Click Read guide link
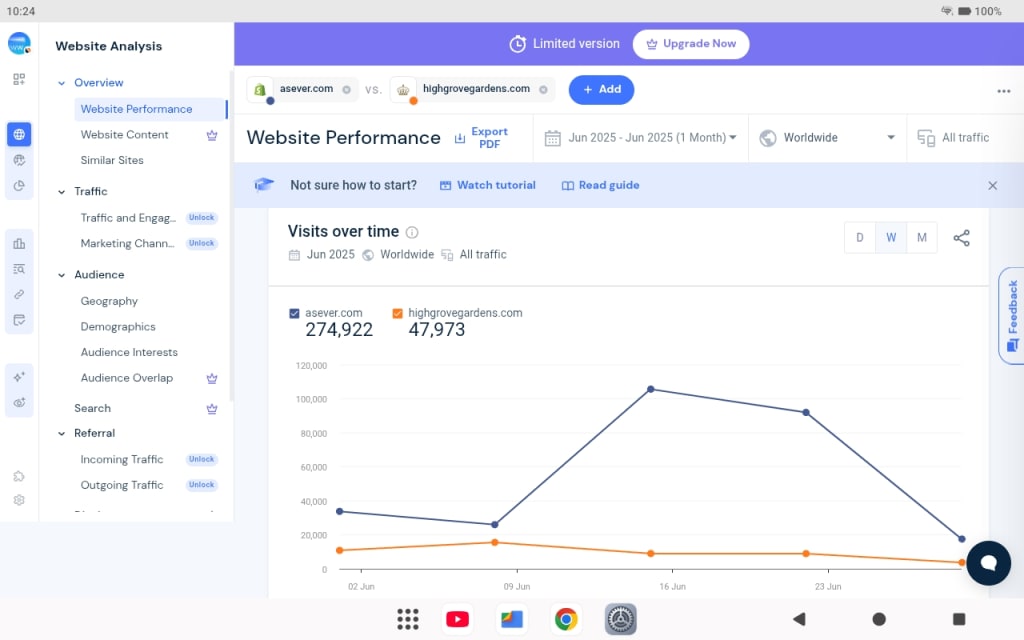This screenshot has height=640, width=1024. [600, 185]
